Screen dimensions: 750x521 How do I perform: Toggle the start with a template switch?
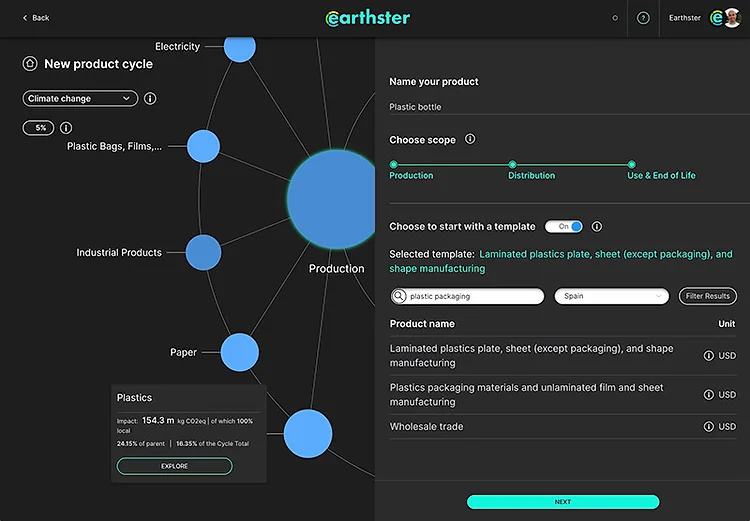coord(564,226)
